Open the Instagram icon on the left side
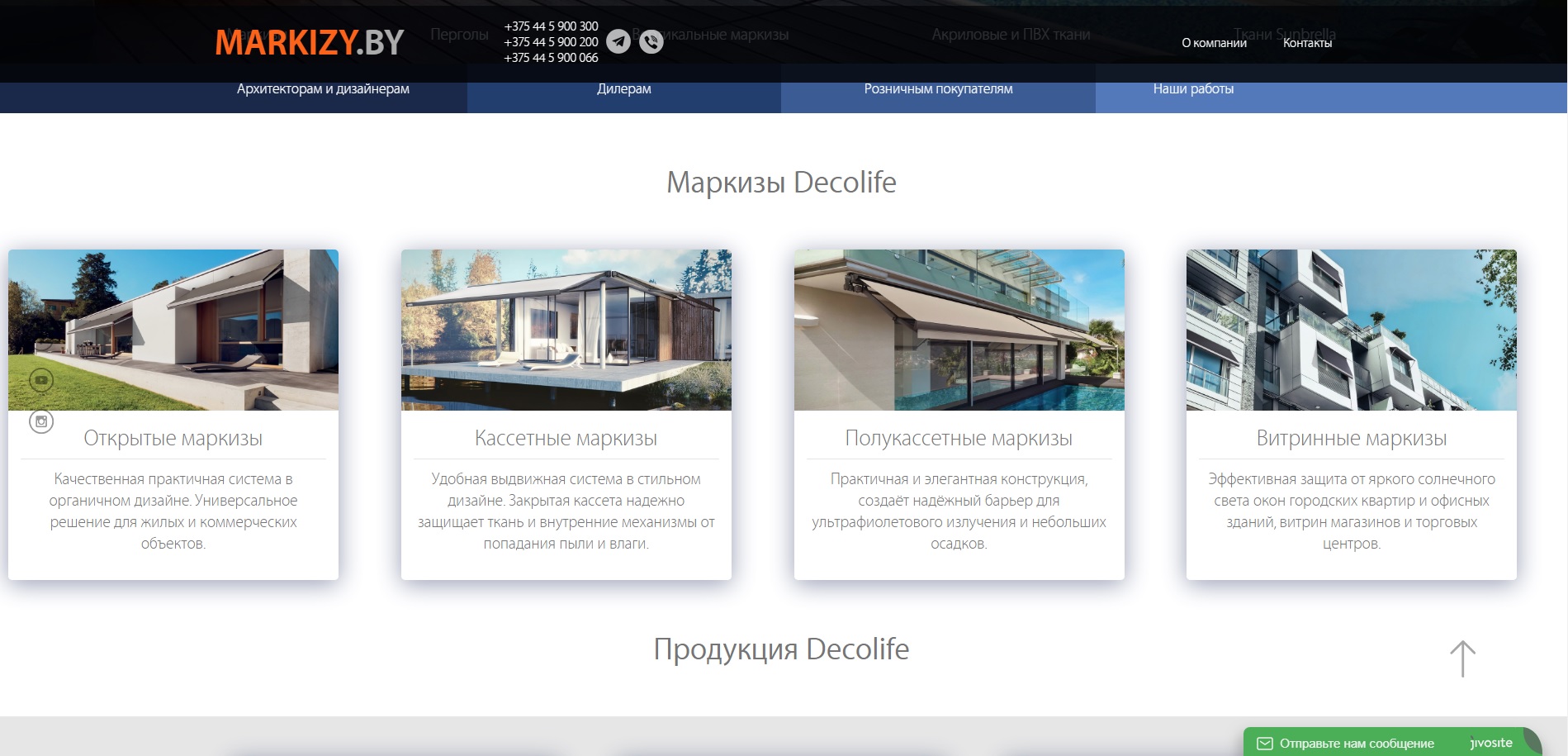Viewport: 1568px width, 756px height. (41, 421)
